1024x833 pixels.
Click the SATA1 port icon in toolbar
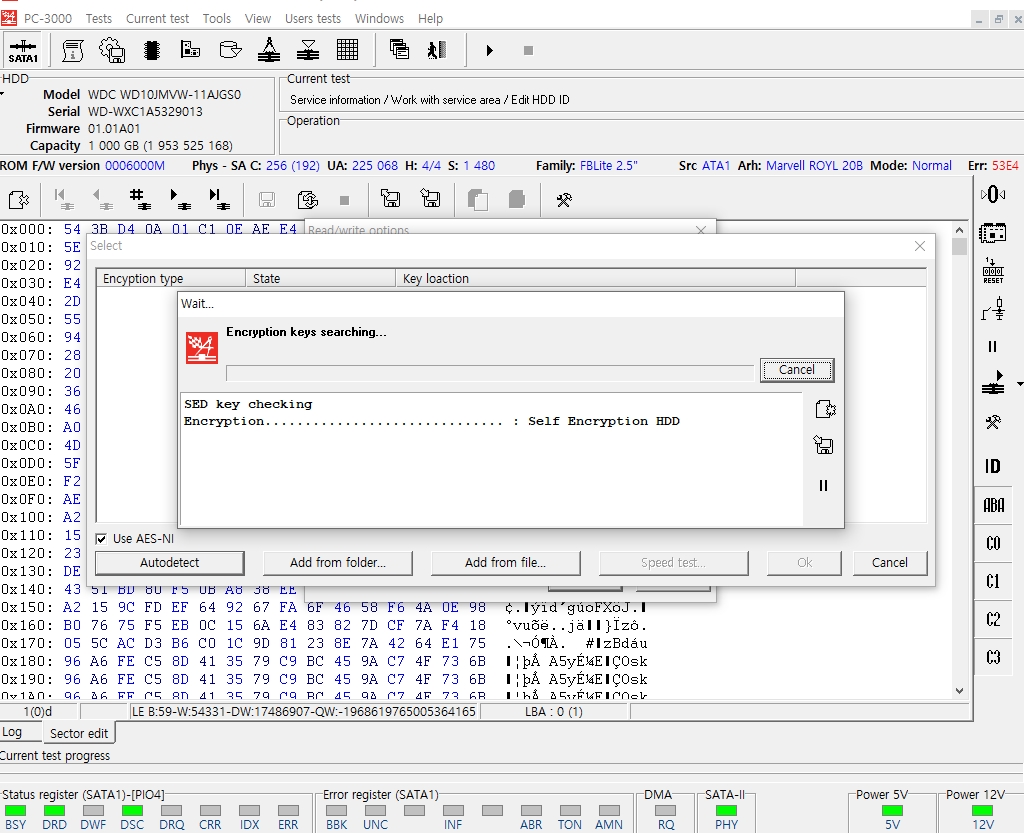[x=23, y=51]
